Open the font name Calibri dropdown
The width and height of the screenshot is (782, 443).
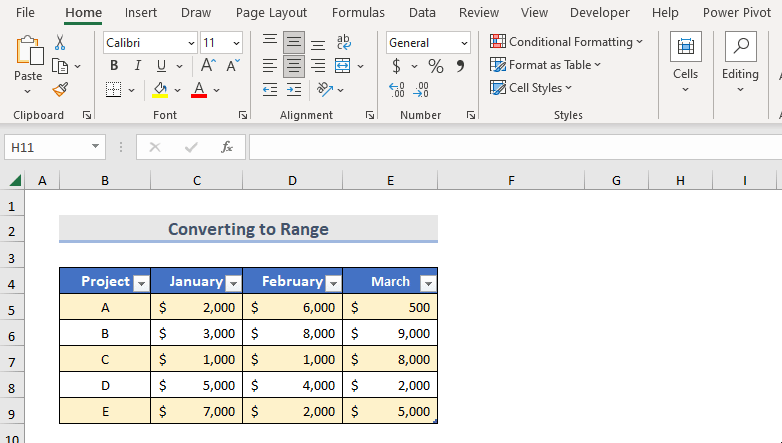click(x=191, y=43)
